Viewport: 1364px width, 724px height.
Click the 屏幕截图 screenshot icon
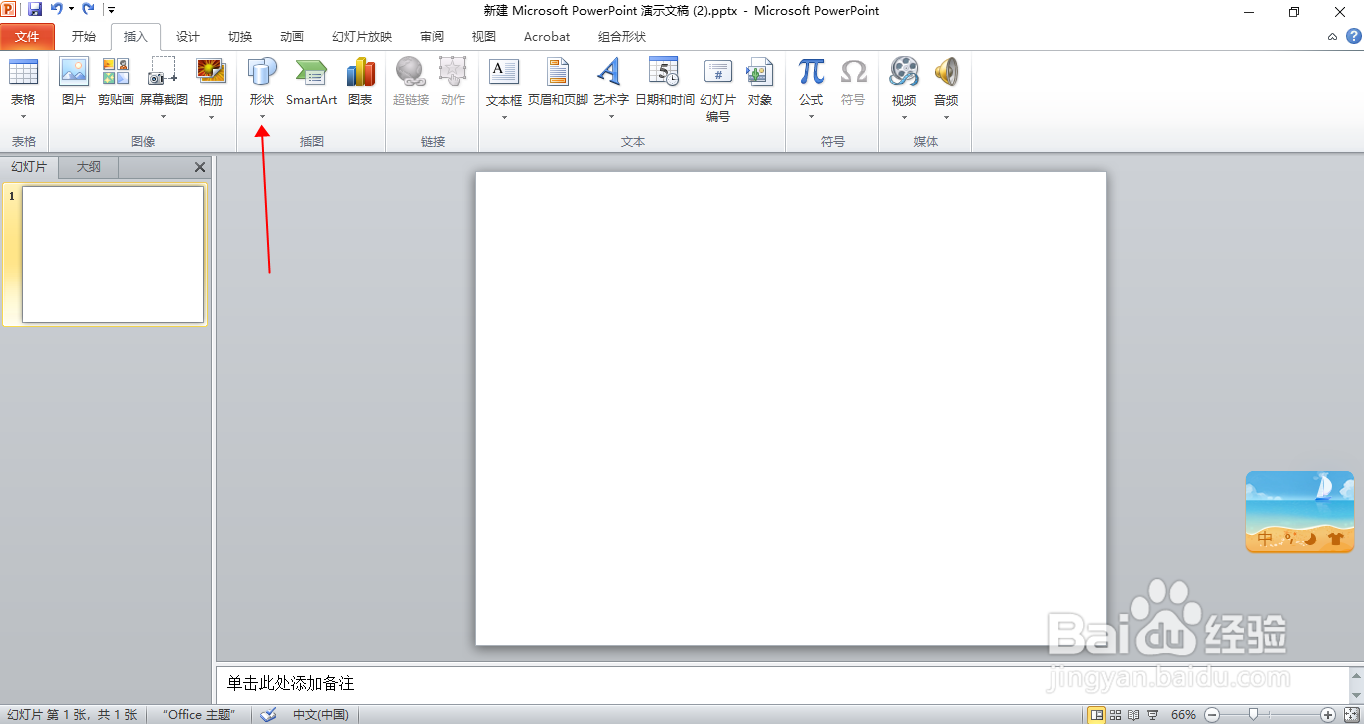tap(163, 72)
